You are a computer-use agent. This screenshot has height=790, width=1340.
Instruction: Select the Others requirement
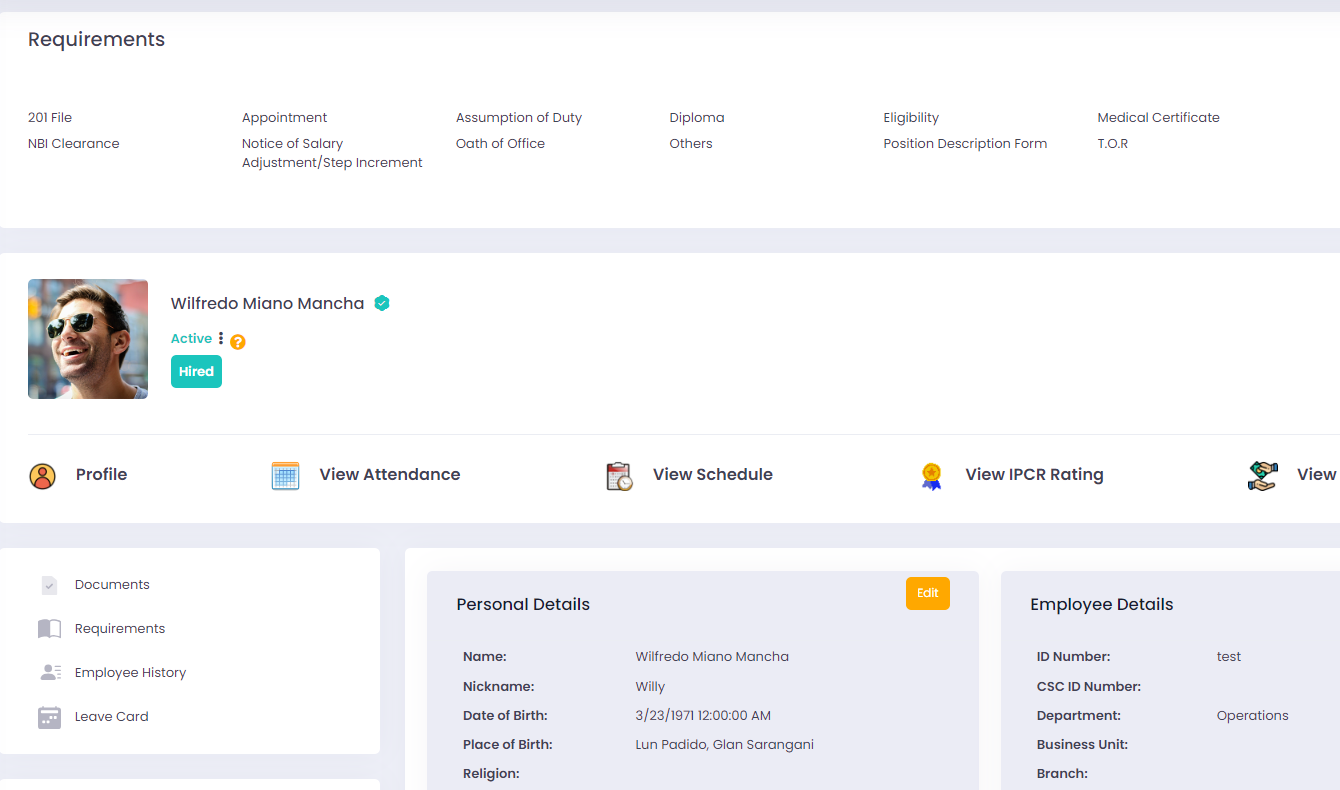coord(691,144)
